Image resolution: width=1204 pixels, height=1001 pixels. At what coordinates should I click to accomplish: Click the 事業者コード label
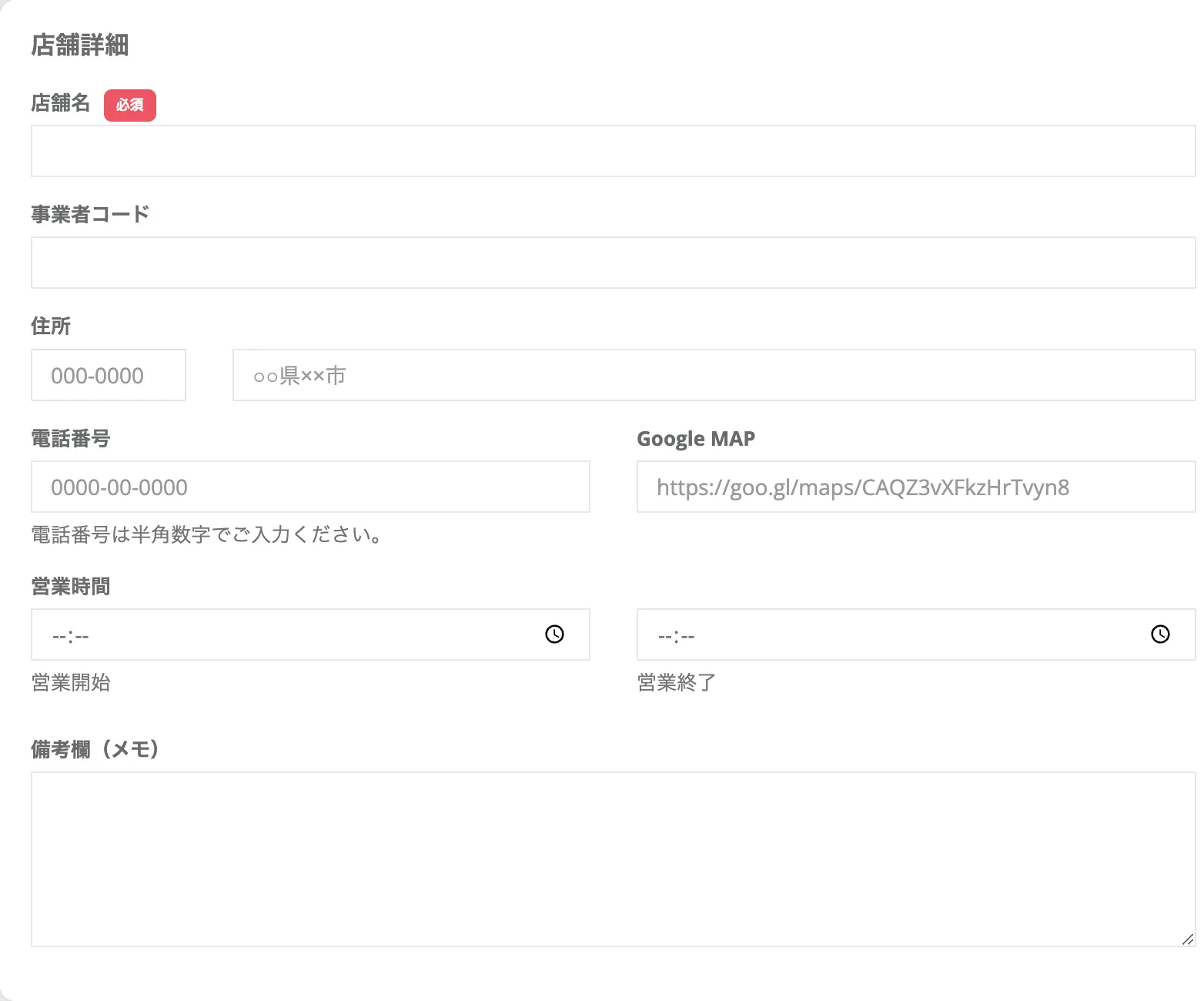[x=90, y=214]
